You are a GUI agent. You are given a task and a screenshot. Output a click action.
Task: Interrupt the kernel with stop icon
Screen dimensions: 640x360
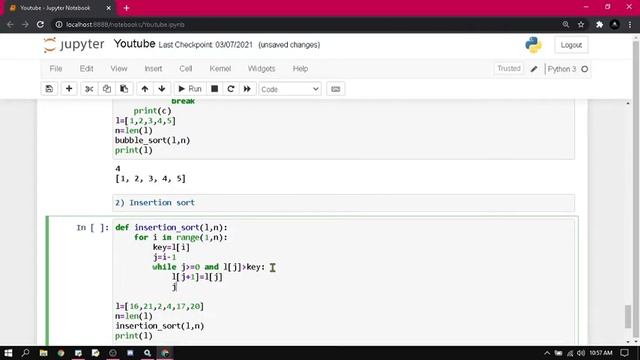pos(215,89)
